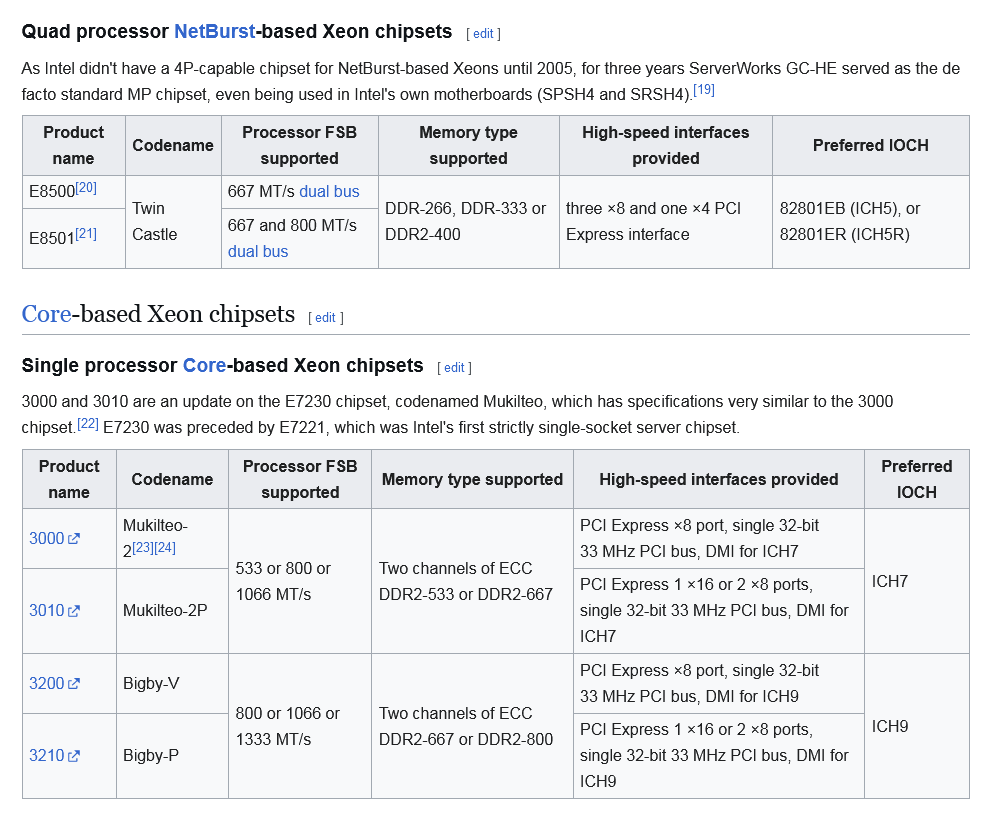
Task: Click the 800 or 1066 or 1333 MT/s cell
Action: pyautogui.click(x=300, y=726)
